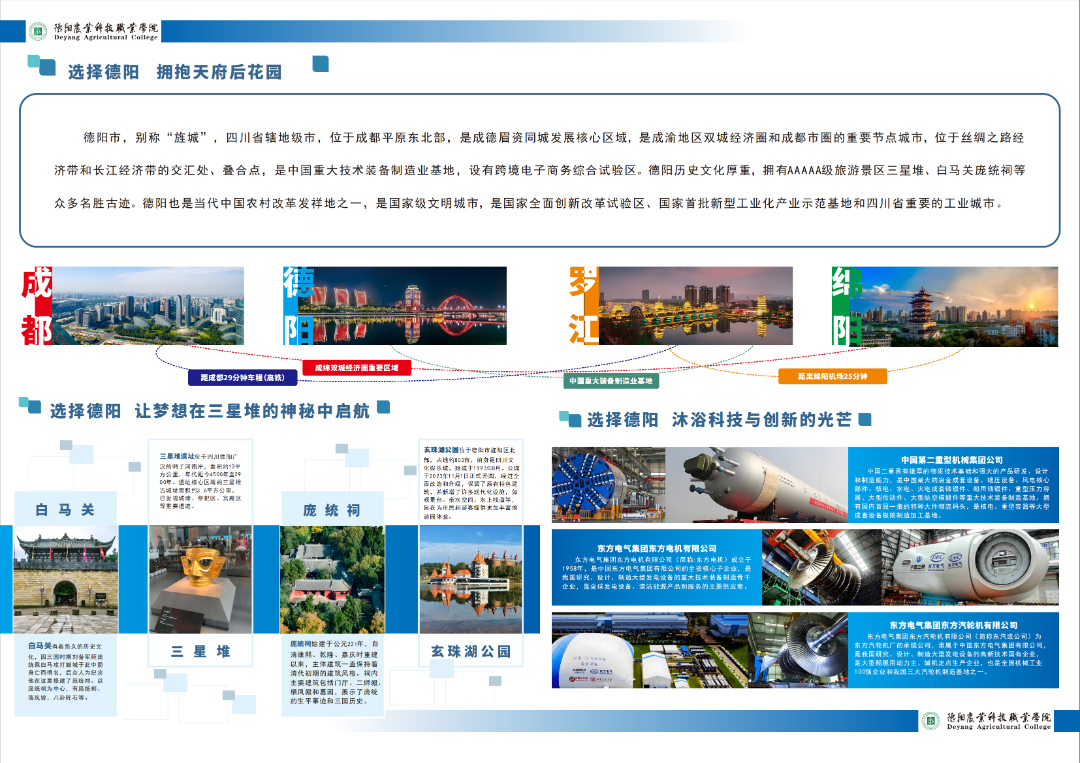
Task: Click the blue 德阳 city name characters
Action: pos(298,306)
